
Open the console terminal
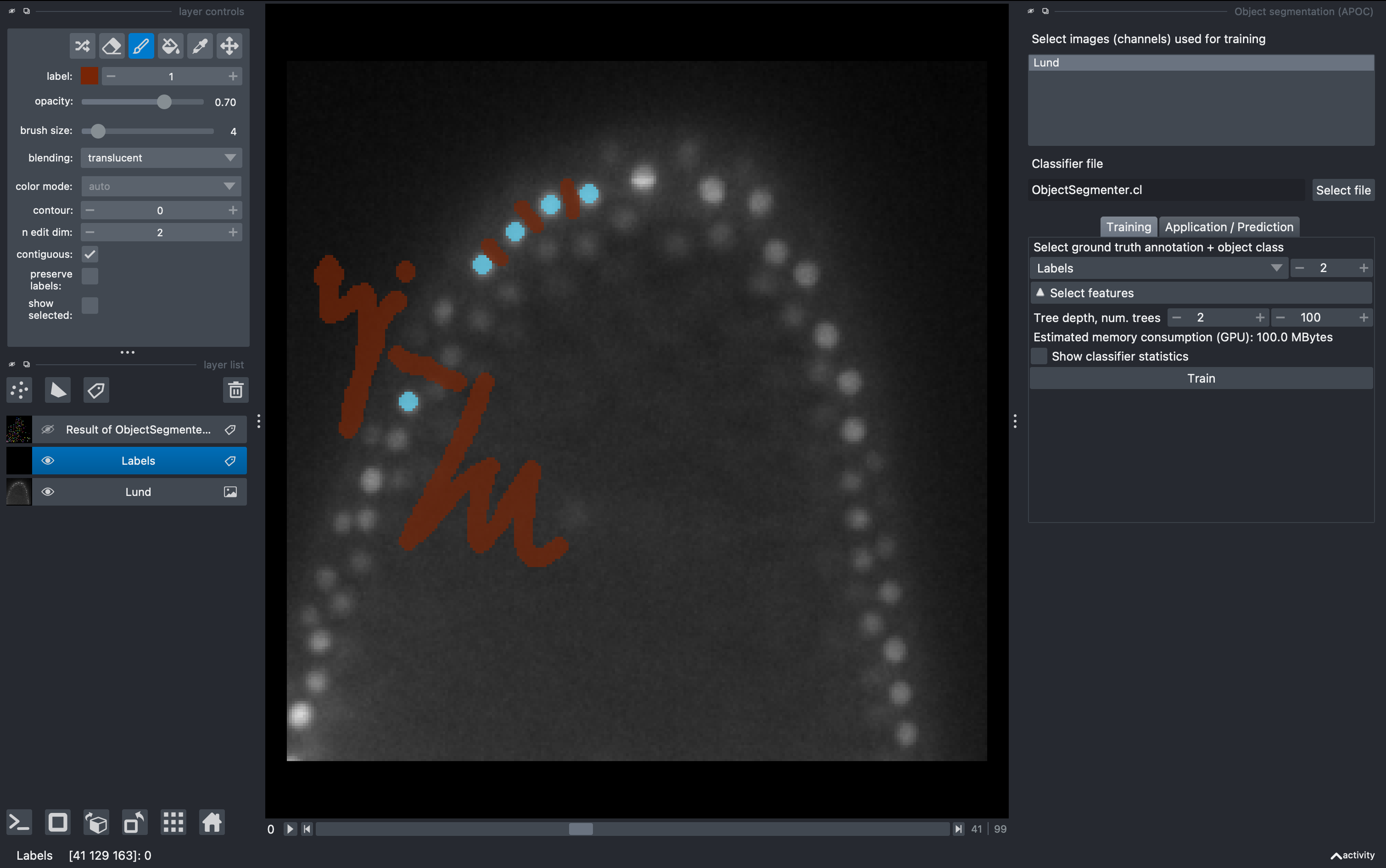pyautogui.click(x=18, y=823)
